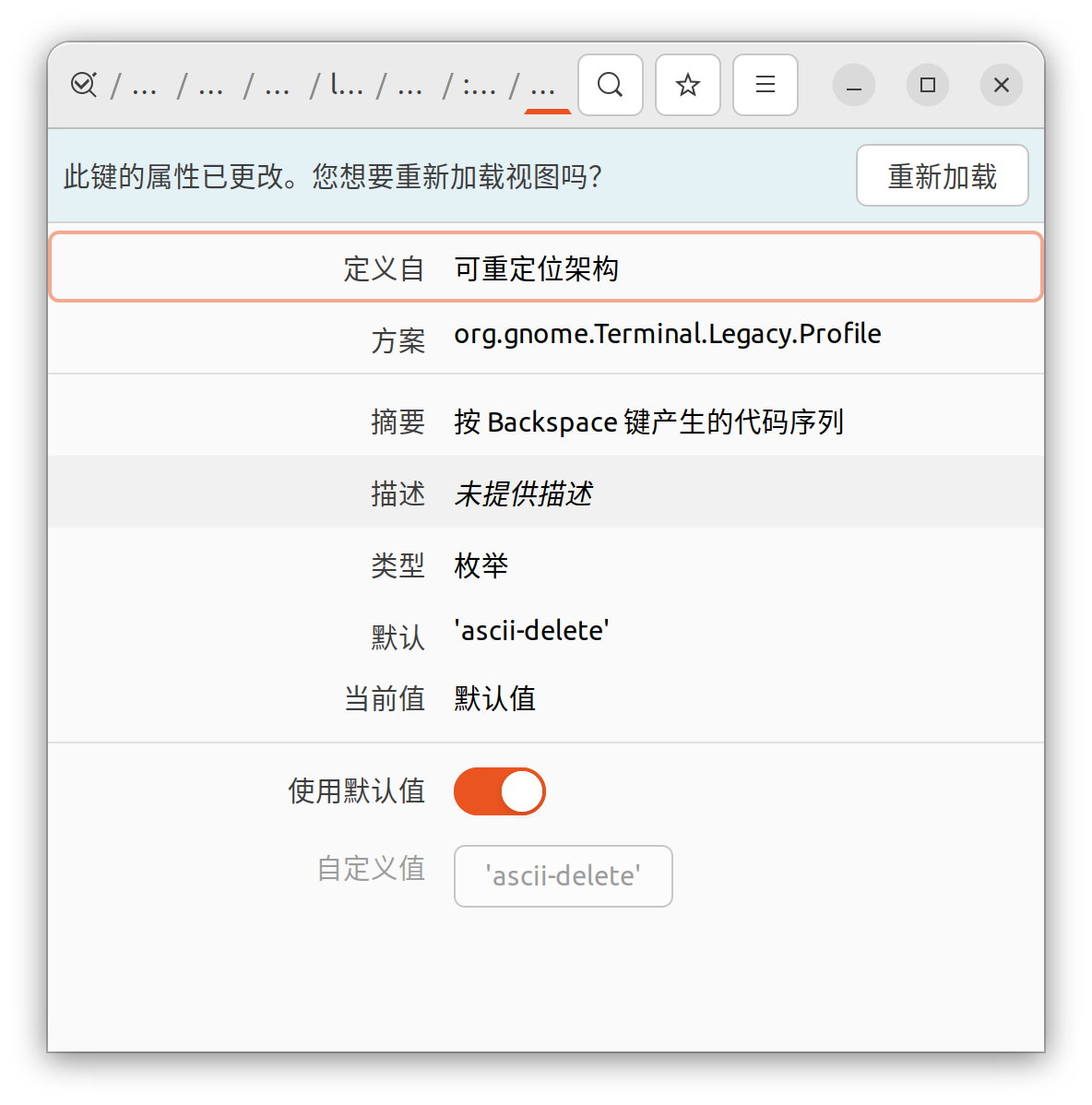
Task: Click the 默认 value 'ascii-delete' text
Action: pyautogui.click(x=532, y=631)
